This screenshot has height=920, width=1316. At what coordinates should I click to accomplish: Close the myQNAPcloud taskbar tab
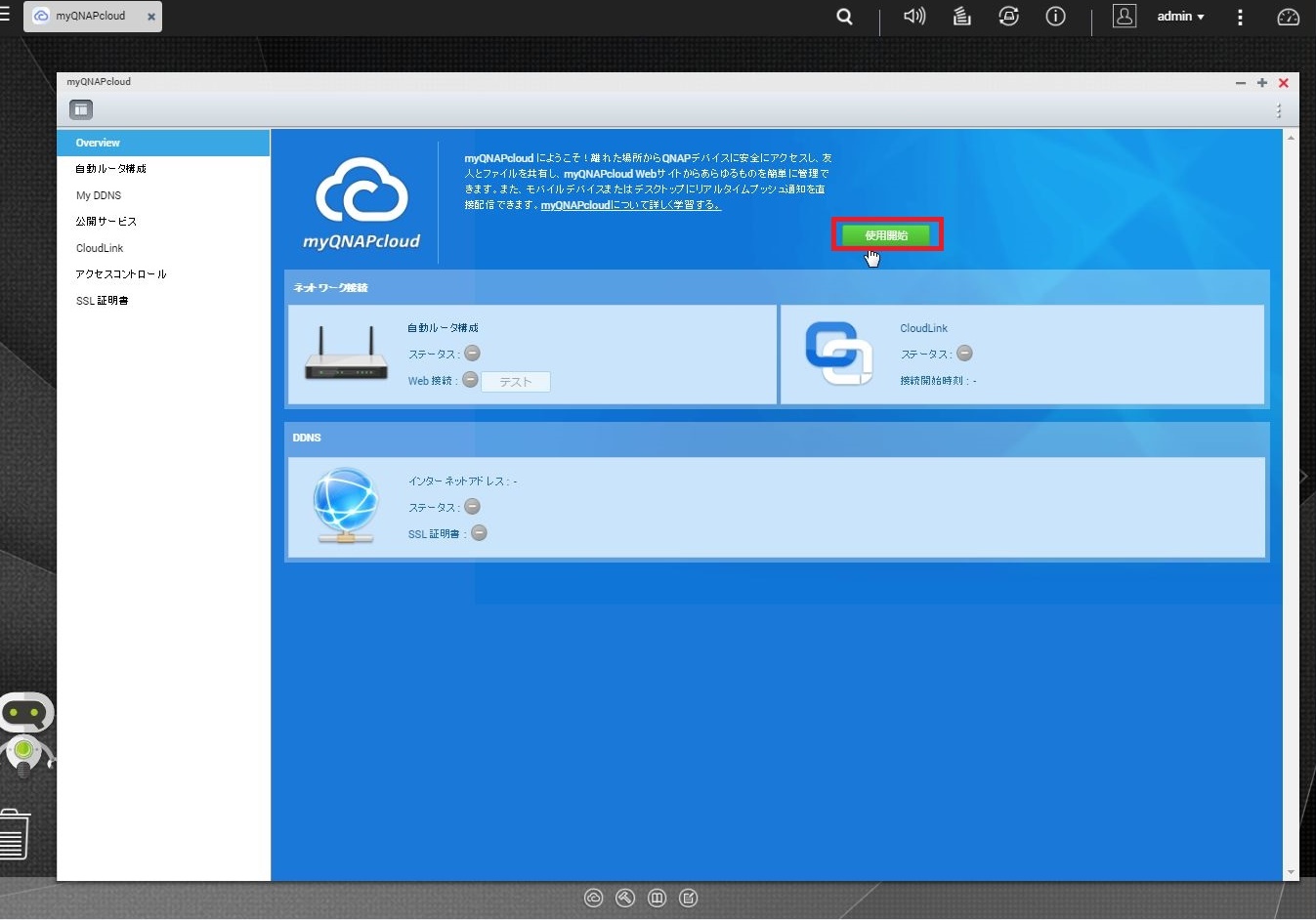coord(151,17)
